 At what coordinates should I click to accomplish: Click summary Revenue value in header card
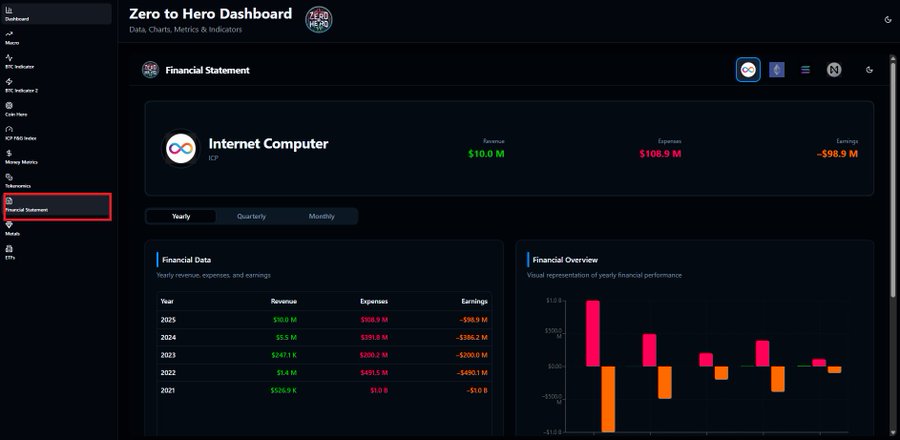click(x=486, y=154)
